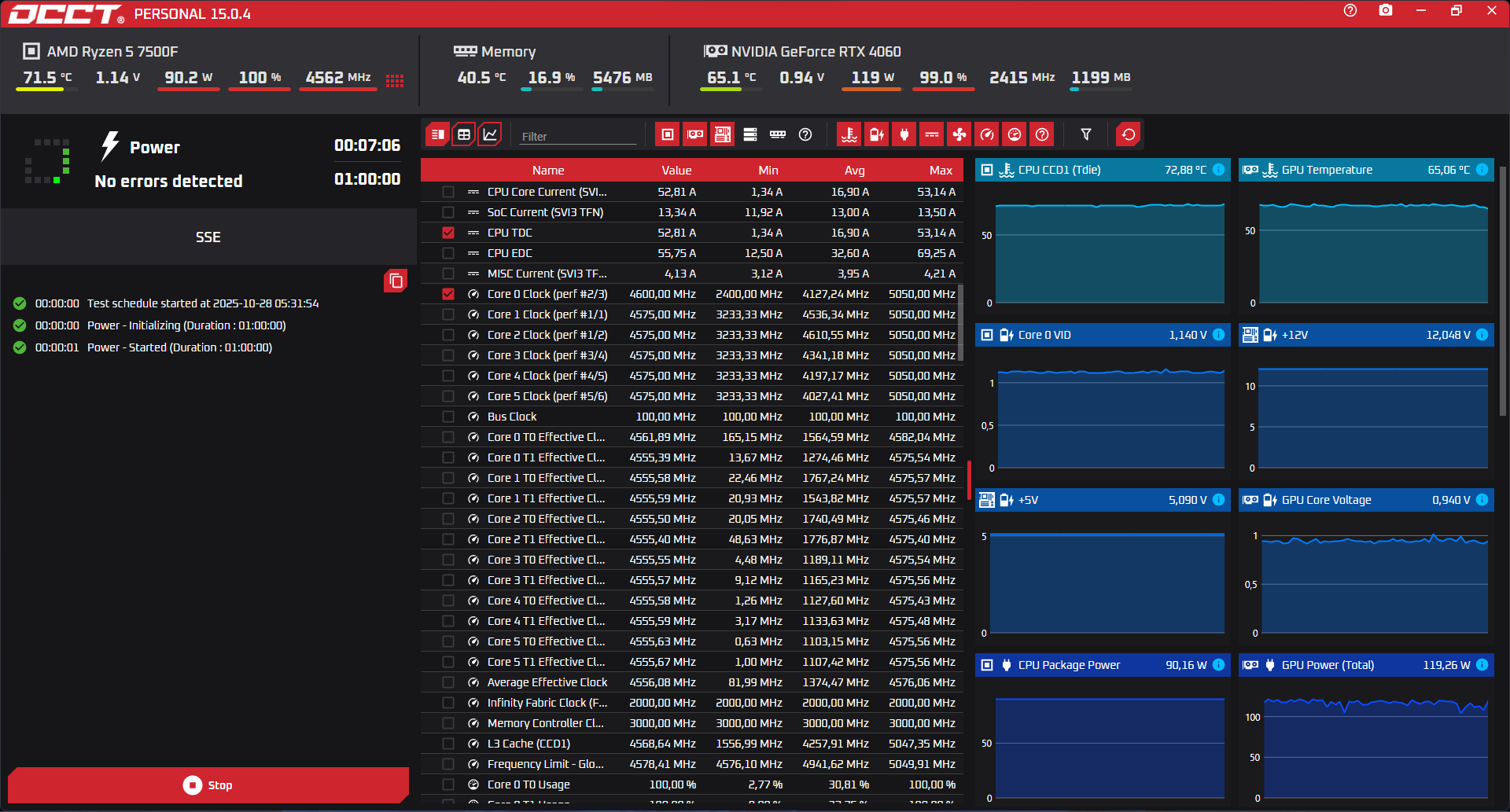Switch to the graph-only view
The image size is (1510, 812).
point(490,134)
